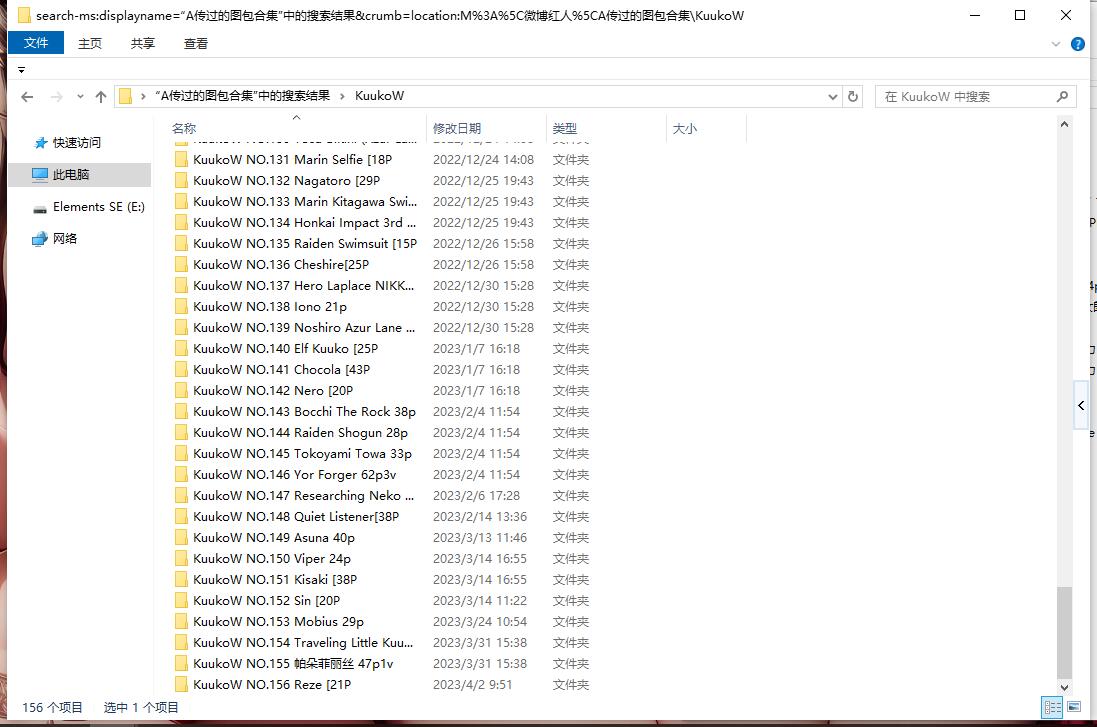Click the Elements SE drive icon
The width and height of the screenshot is (1097, 727).
pyautogui.click(x=40, y=207)
